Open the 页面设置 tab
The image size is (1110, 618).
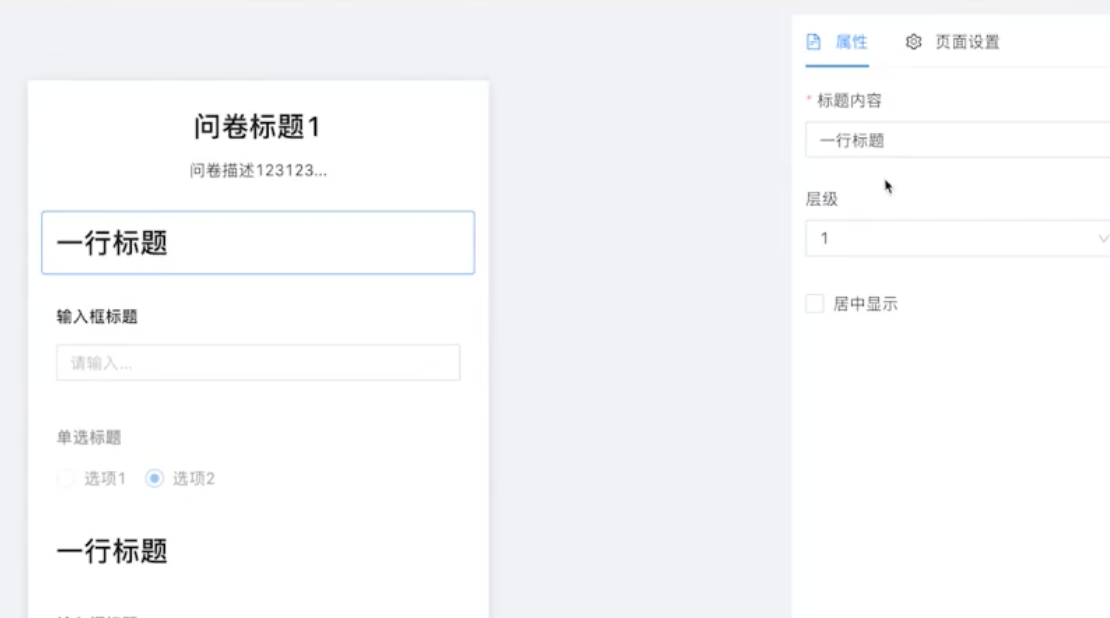pyautogui.click(x=952, y=42)
